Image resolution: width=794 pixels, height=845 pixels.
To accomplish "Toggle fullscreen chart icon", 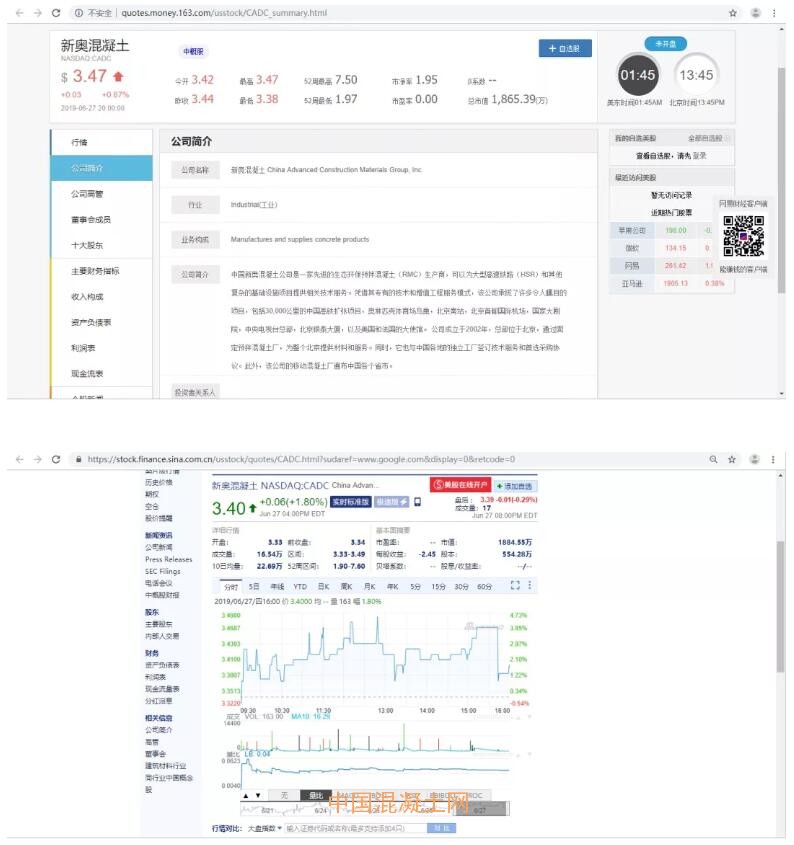I will coord(516,585).
